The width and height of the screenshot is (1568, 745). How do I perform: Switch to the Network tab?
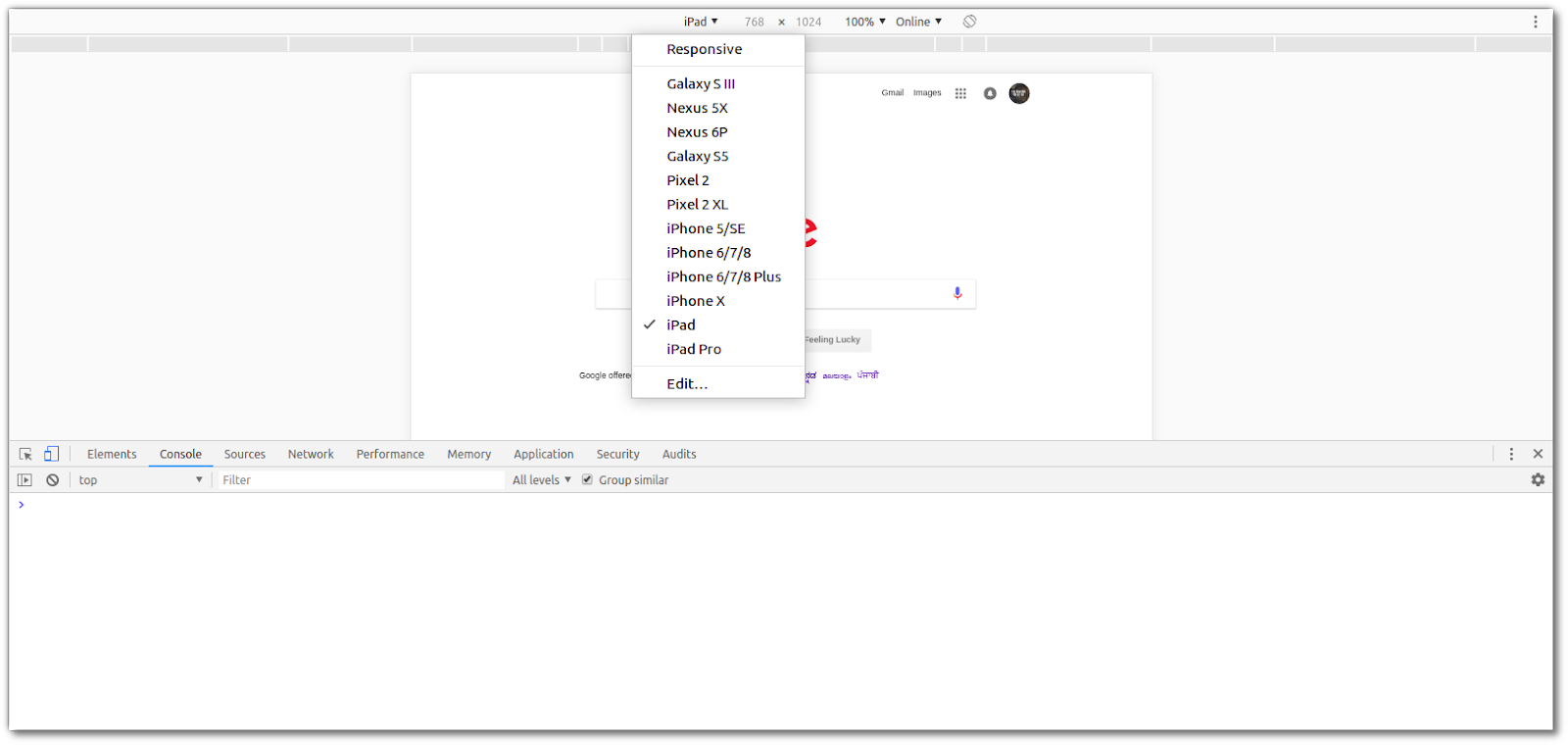pyautogui.click(x=311, y=454)
